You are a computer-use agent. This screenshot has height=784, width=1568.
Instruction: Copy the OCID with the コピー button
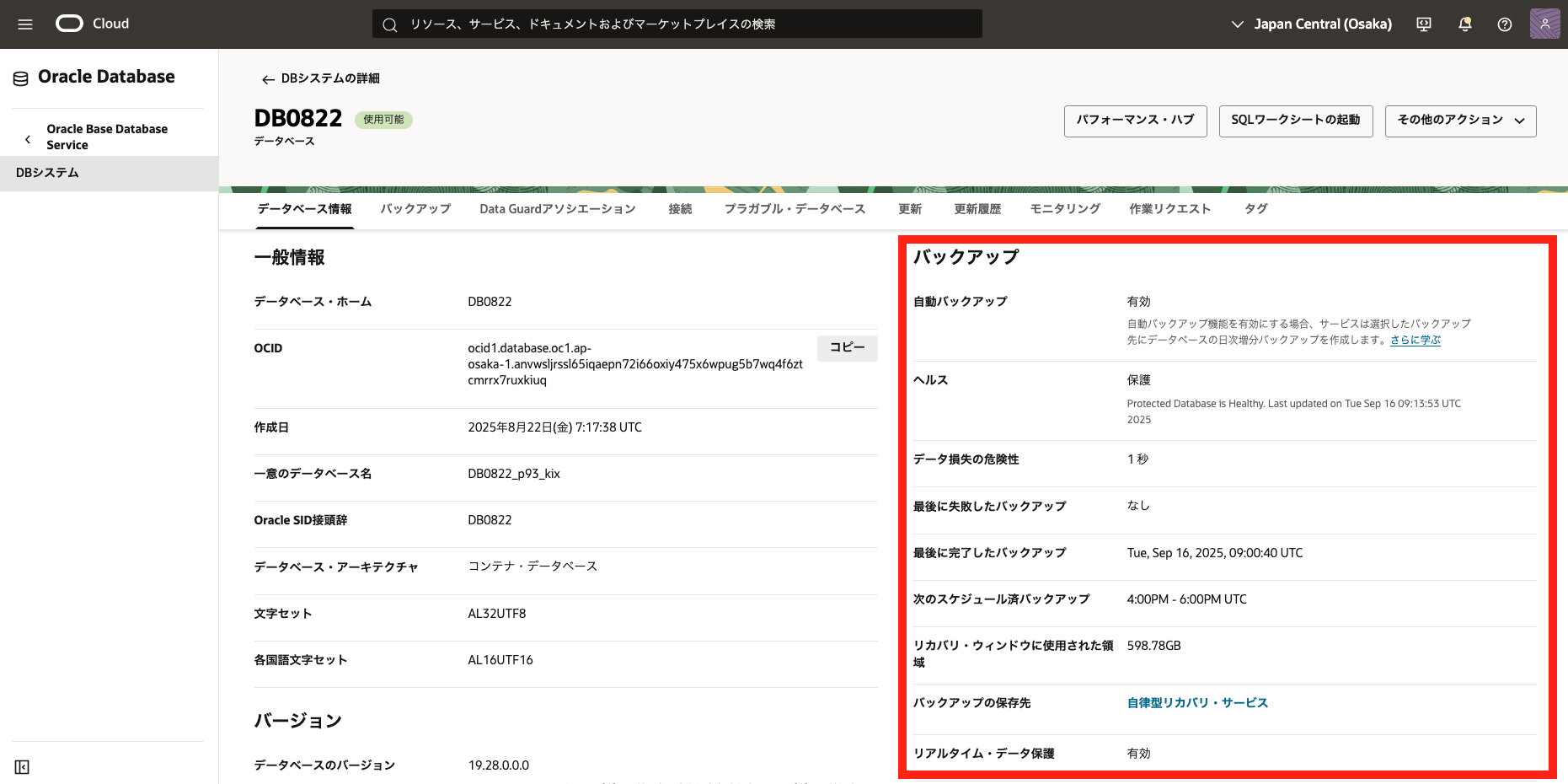click(847, 348)
